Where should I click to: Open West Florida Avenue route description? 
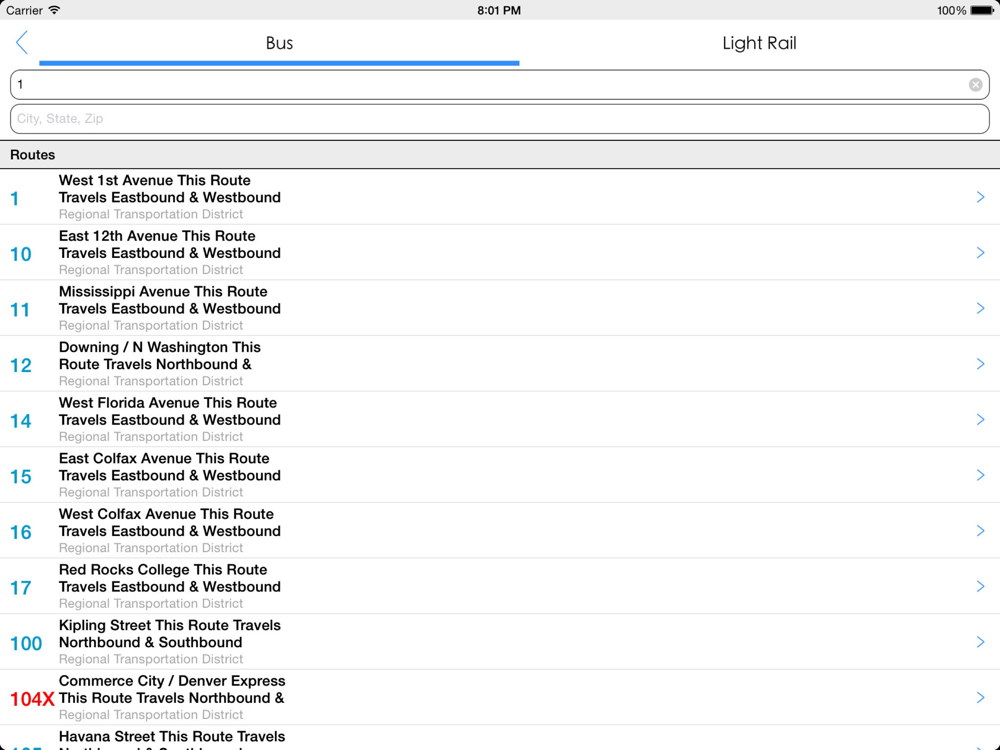click(170, 411)
